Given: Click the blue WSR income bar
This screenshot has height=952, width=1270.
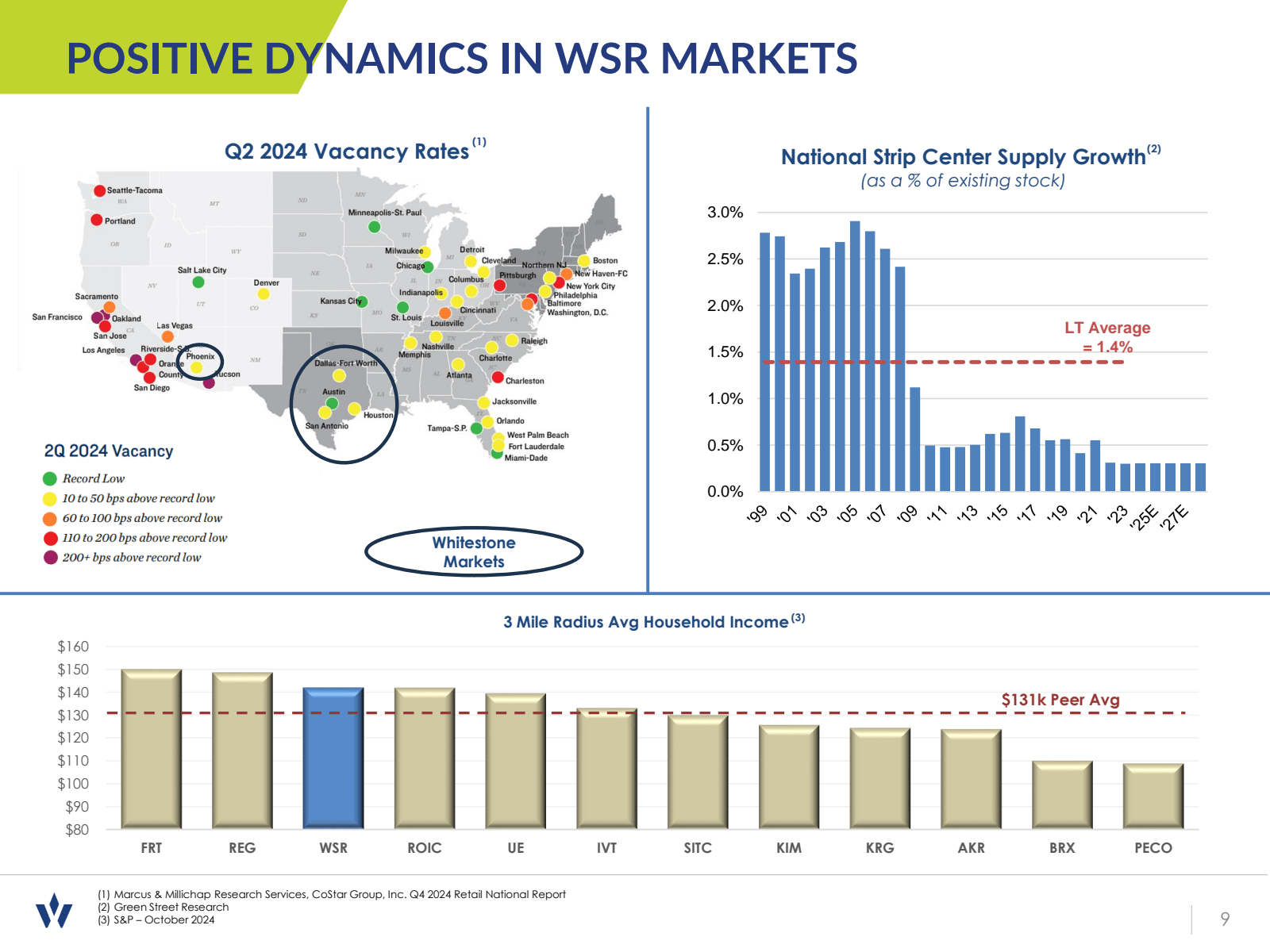Looking at the screenshot, I should 333,758.
